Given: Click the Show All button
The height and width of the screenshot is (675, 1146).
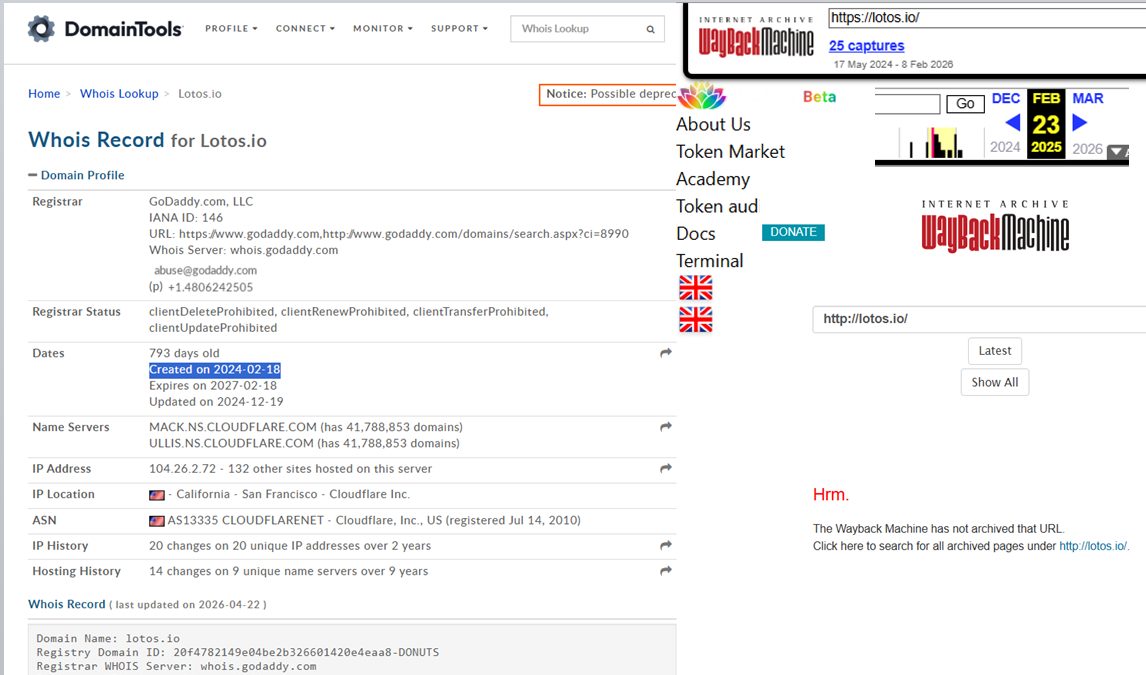Looking at the screenshot, I should point(995,382).
